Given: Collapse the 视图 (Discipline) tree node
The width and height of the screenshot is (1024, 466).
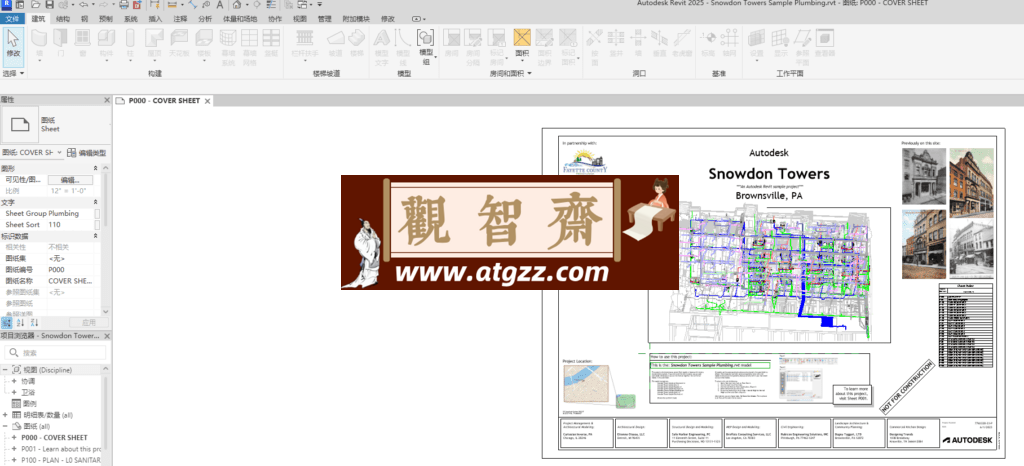Looking at the screenshot, I should tap(5, 370).
